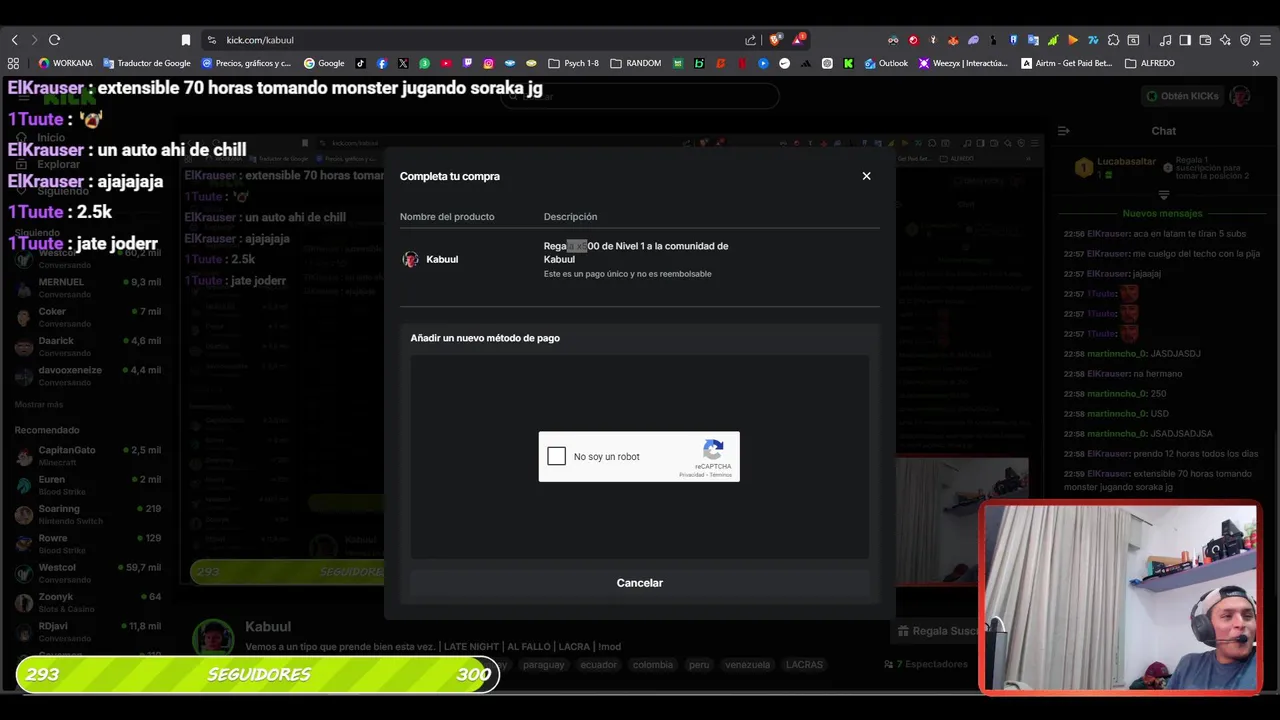1280x720 pixels.
Task: Open the Instagram bookmark icon
Action: click(x=488, y=63)
